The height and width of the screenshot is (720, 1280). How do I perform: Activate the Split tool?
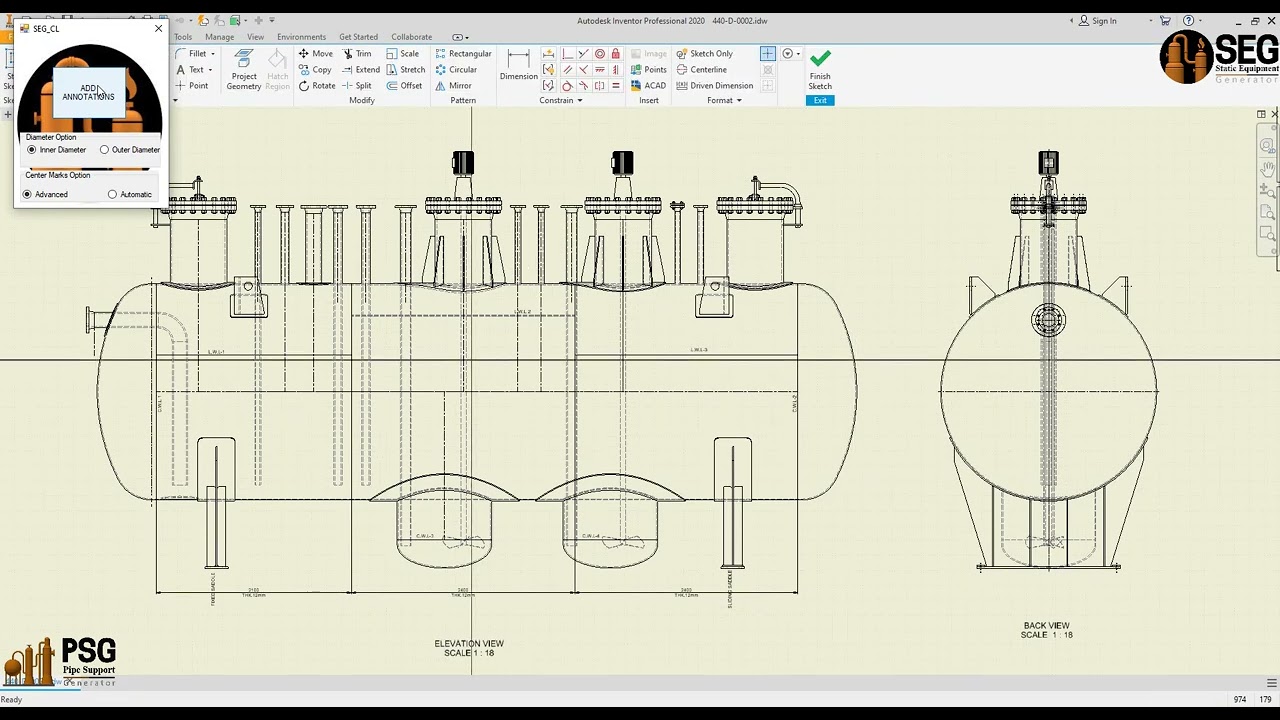[357, 86]
